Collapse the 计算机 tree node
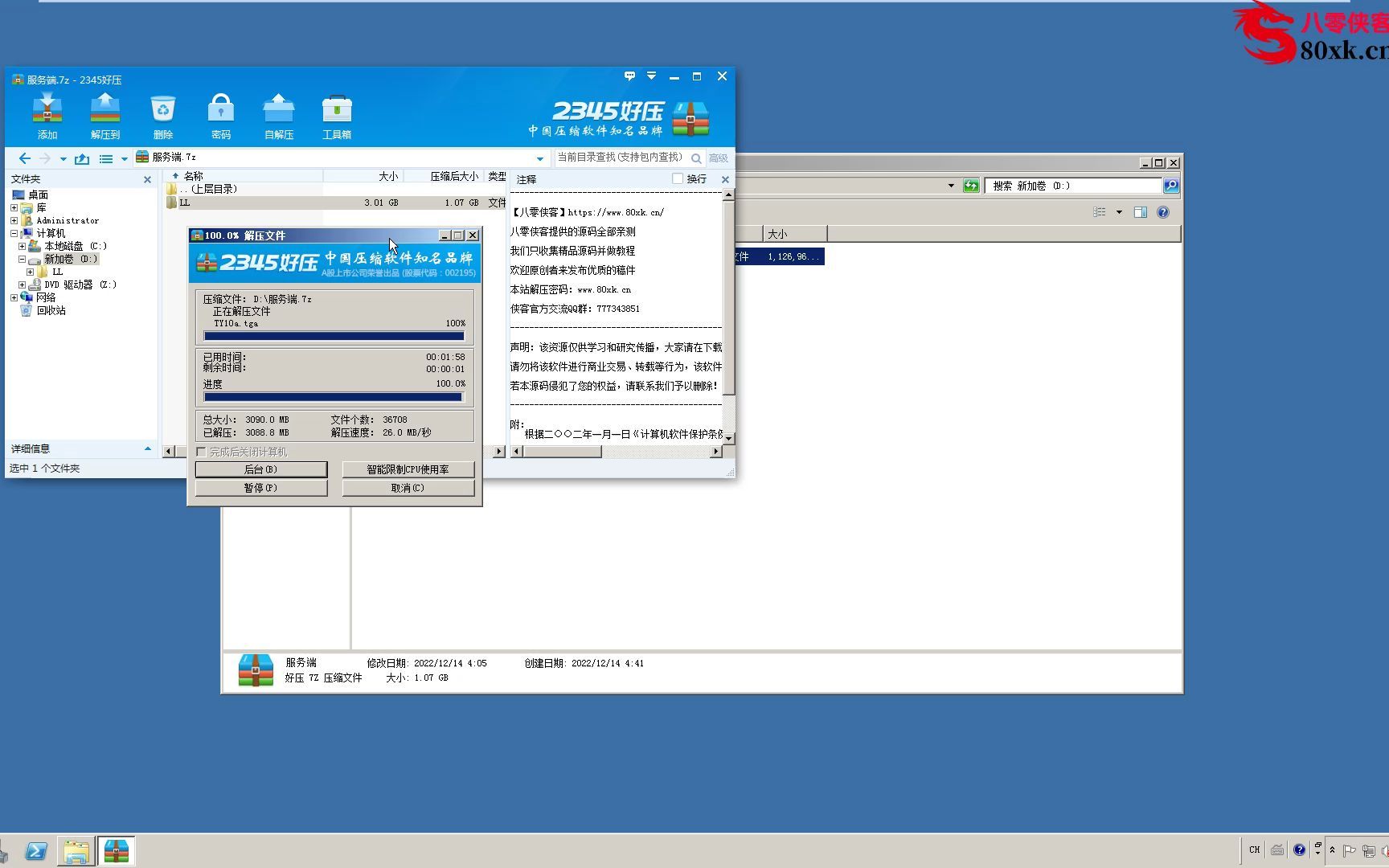This screenshot has width=1389, height=868. pyautogui.click(x=14, y=233)
